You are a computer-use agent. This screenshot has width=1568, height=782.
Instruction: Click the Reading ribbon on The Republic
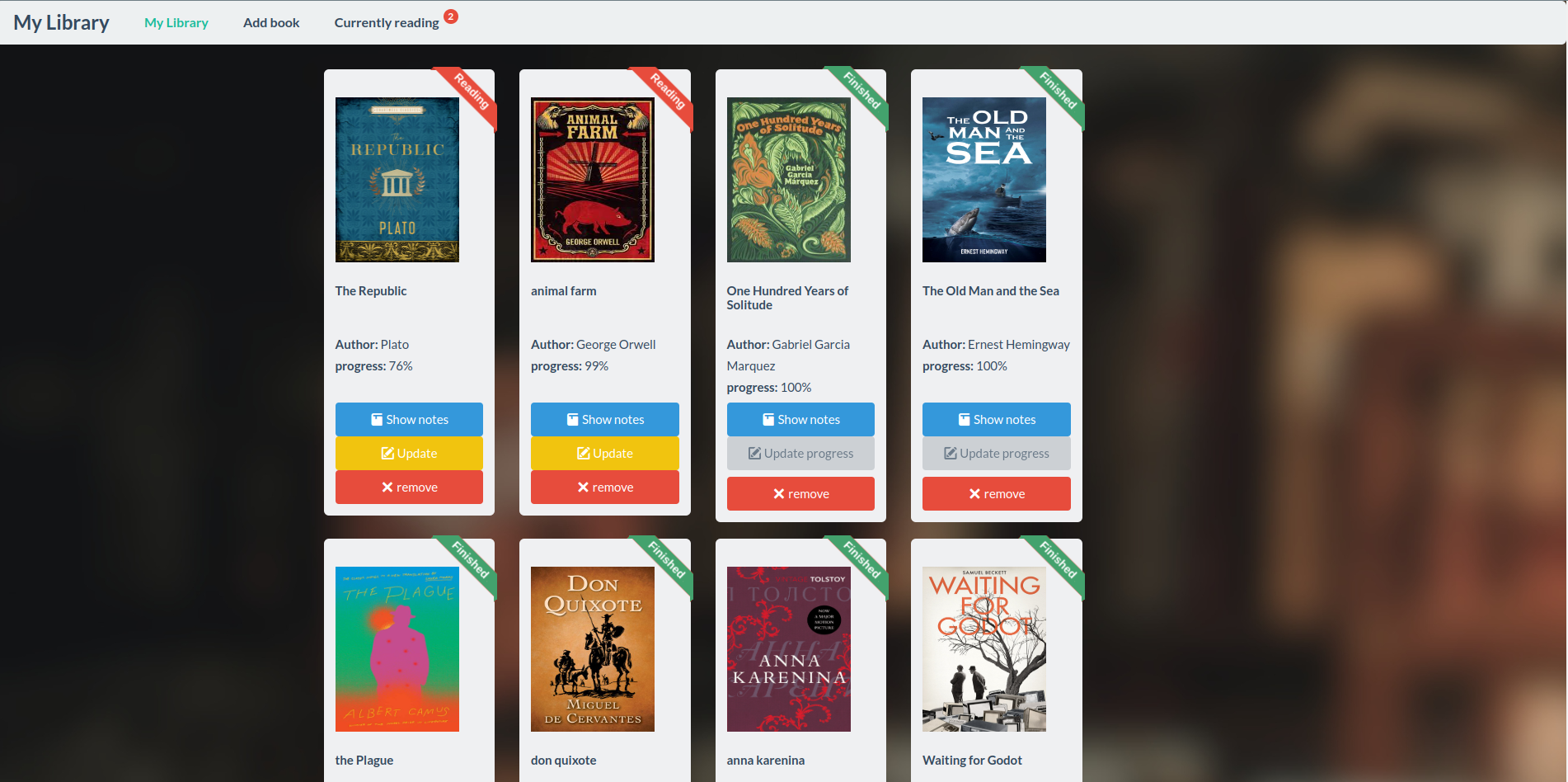(x=472, y=92)
